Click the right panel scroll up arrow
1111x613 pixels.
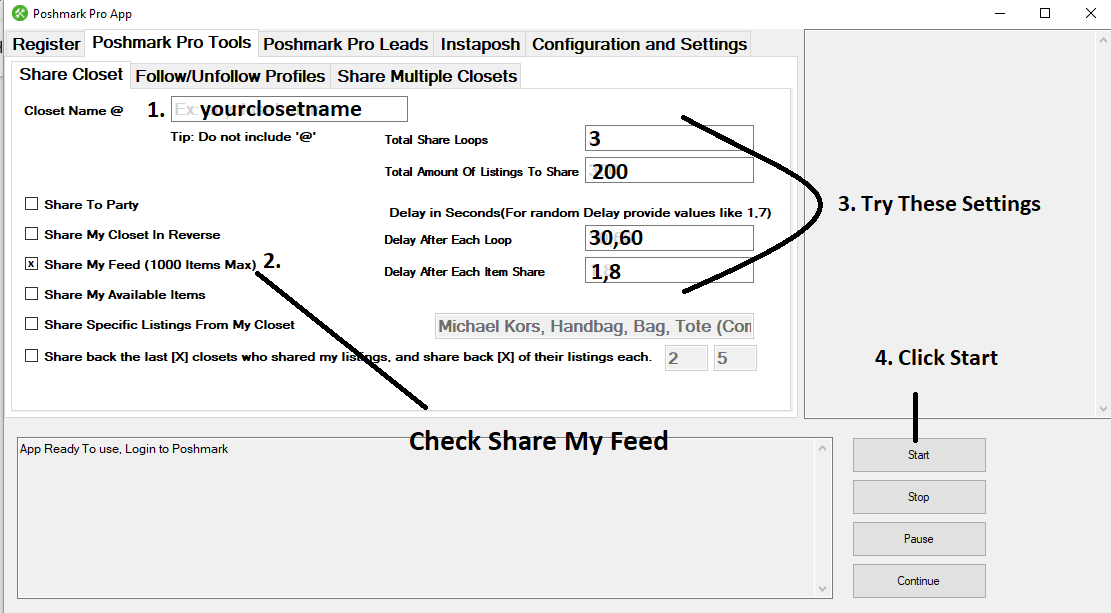pyautogui.click(x=1103, y=40)
